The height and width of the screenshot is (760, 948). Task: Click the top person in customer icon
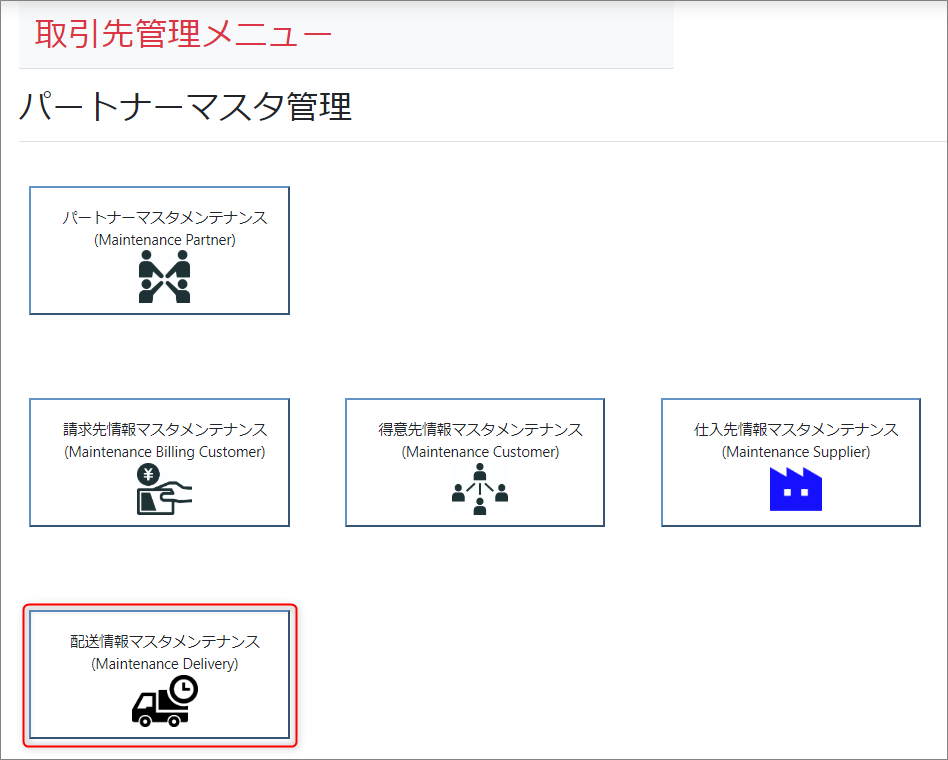(x=480, y=470)
